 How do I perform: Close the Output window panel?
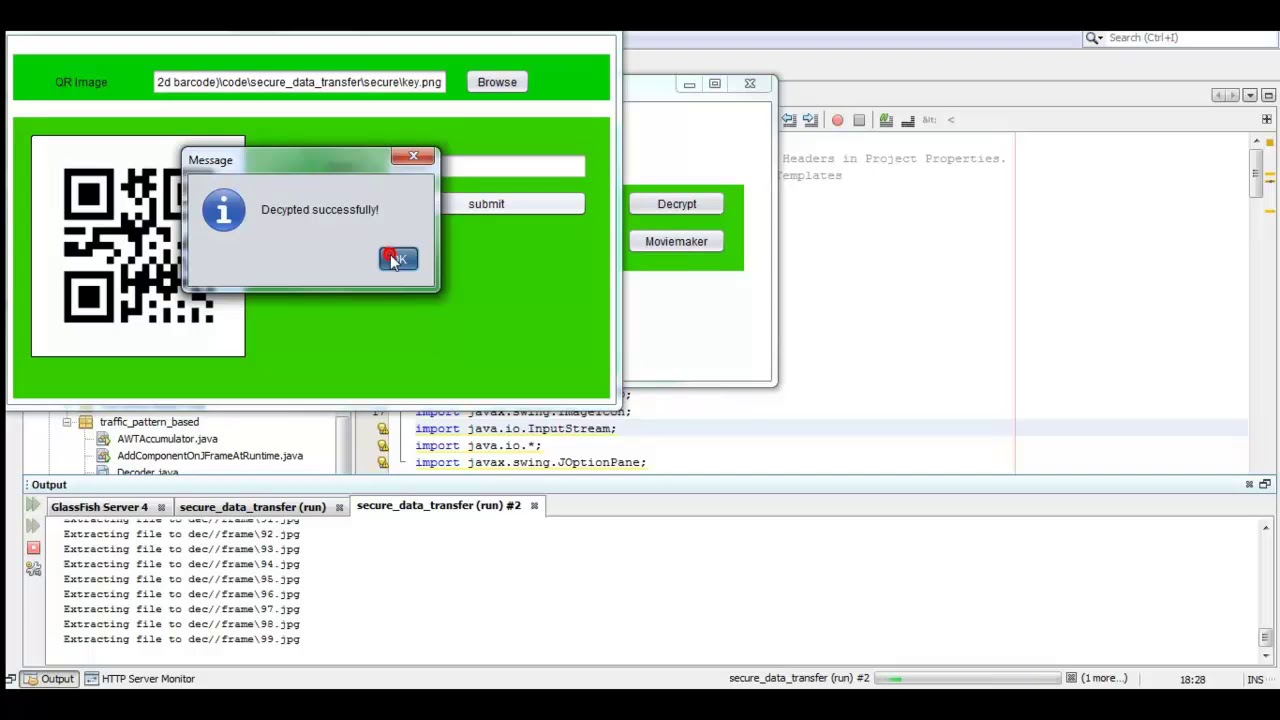click(x=1249, y=485)
